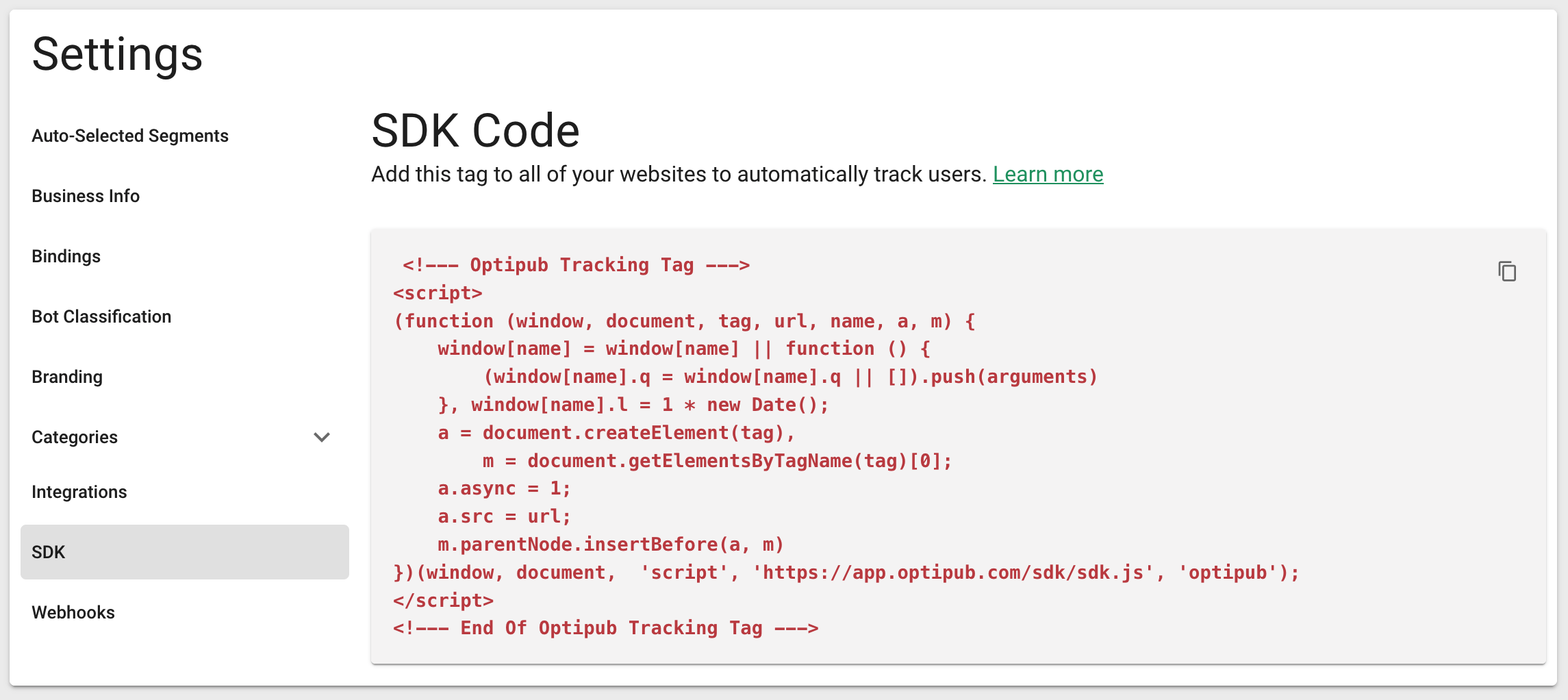
Task: Click the window[name] = window[name] line
Action: [x=685, y=349]
